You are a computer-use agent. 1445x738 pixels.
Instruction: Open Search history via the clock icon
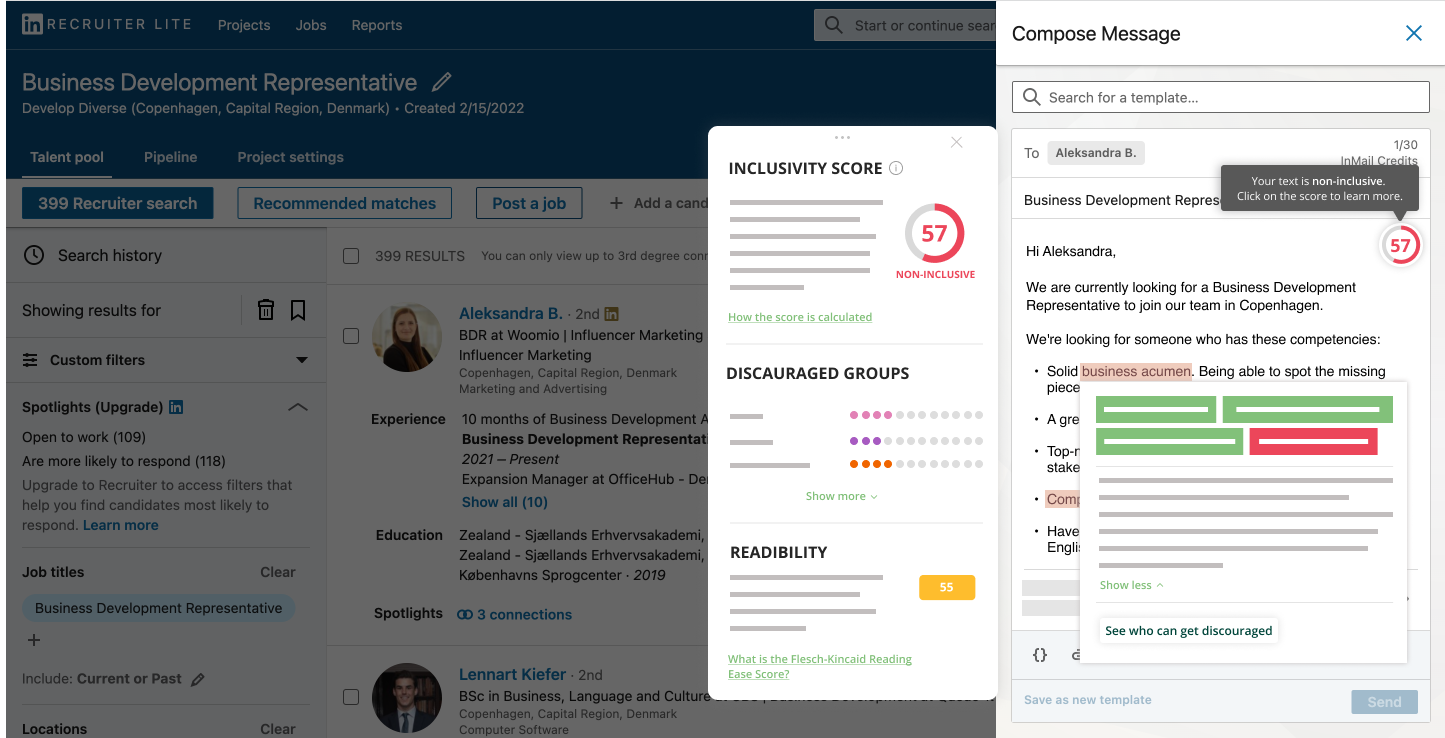click(x=34, y=255)
